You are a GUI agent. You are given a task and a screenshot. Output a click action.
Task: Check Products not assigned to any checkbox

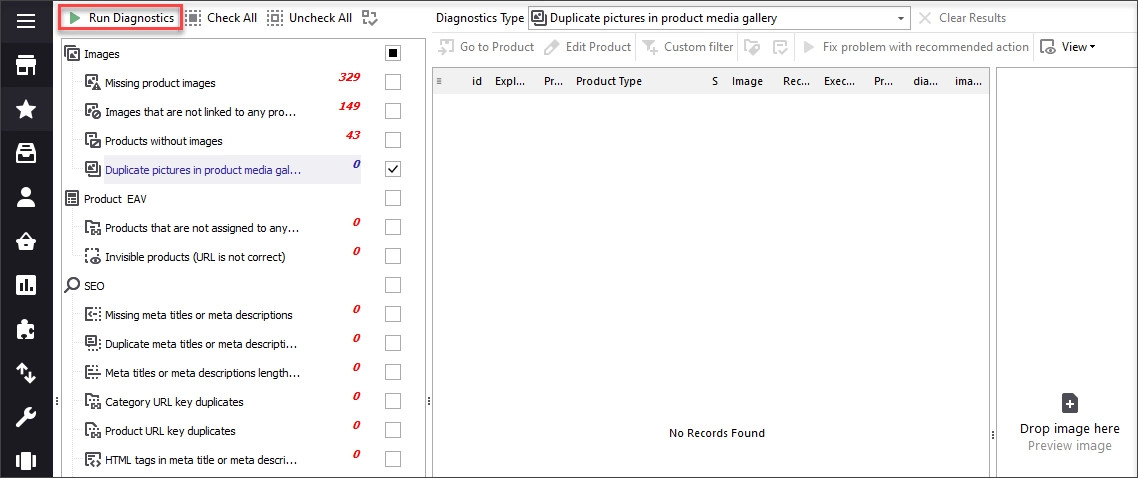393,227
